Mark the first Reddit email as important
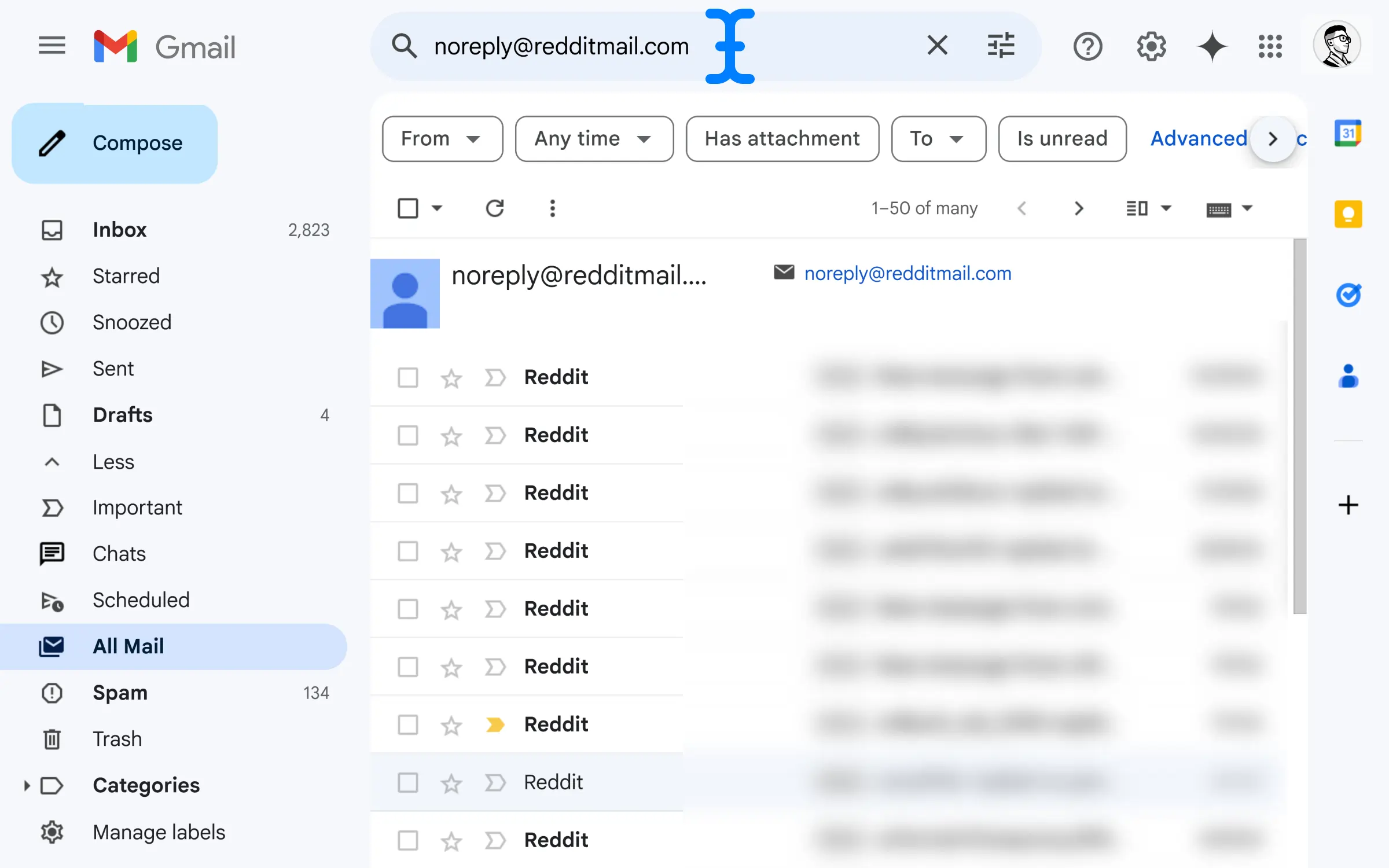1389x868 pixels. pyautogui.click(x=495, y=377)
